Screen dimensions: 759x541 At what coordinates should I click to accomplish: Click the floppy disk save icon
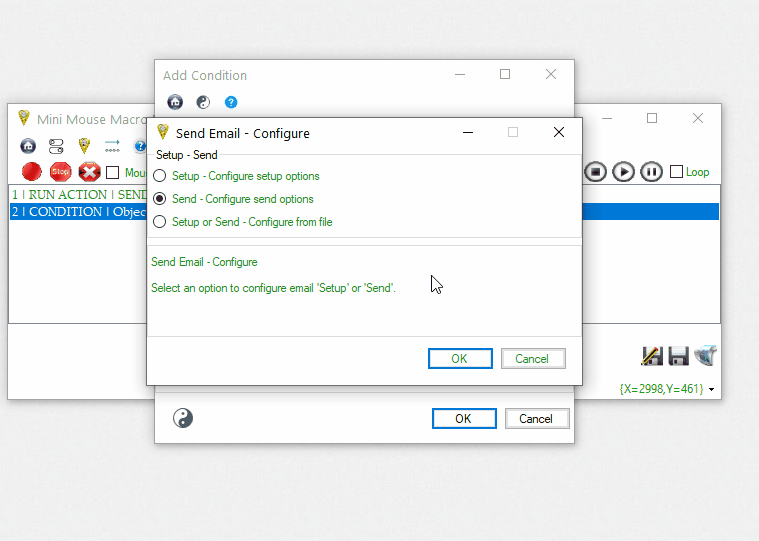679,356
